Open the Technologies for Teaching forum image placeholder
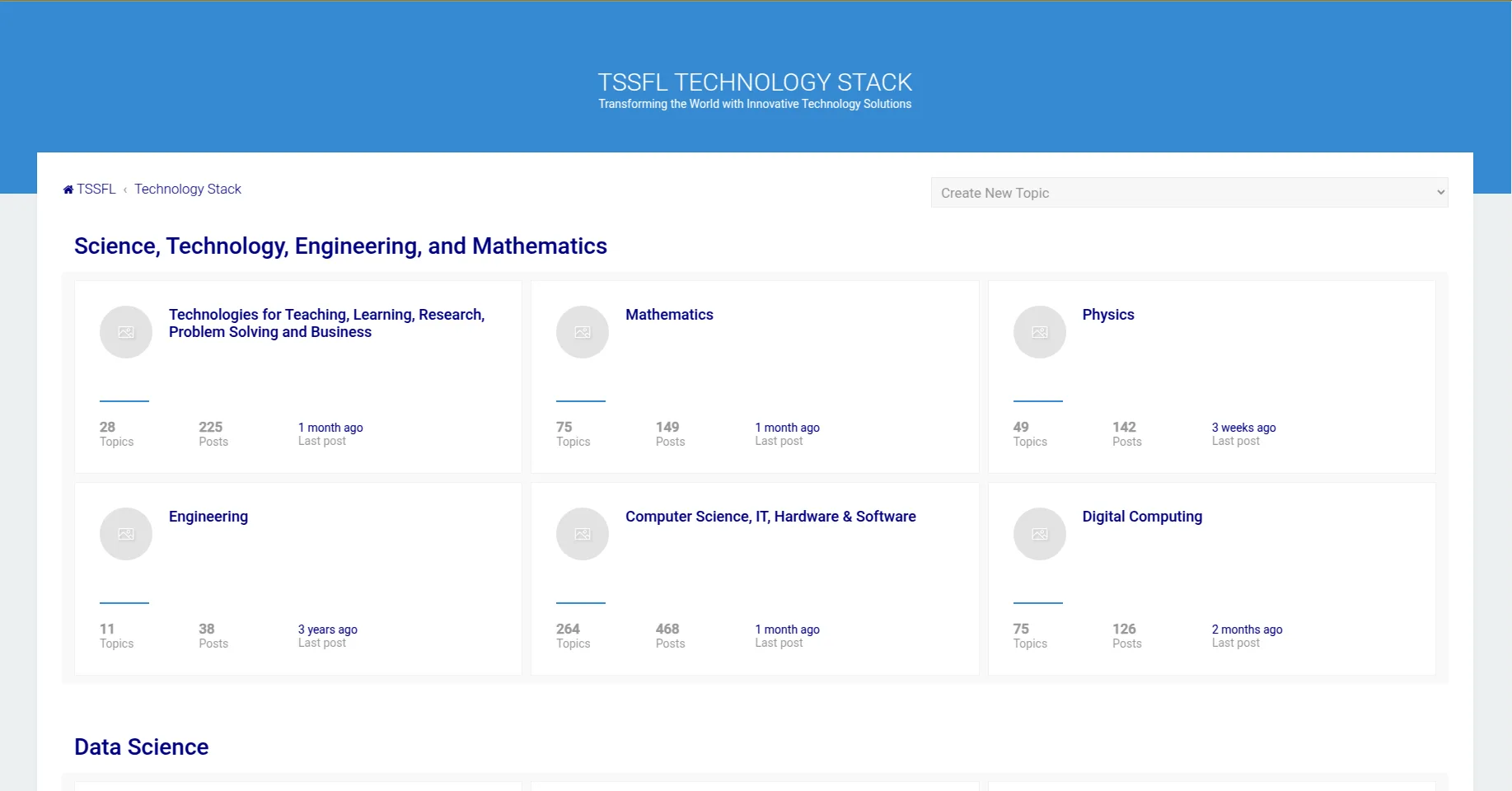Screen dimensions: 1512x791 126,332
